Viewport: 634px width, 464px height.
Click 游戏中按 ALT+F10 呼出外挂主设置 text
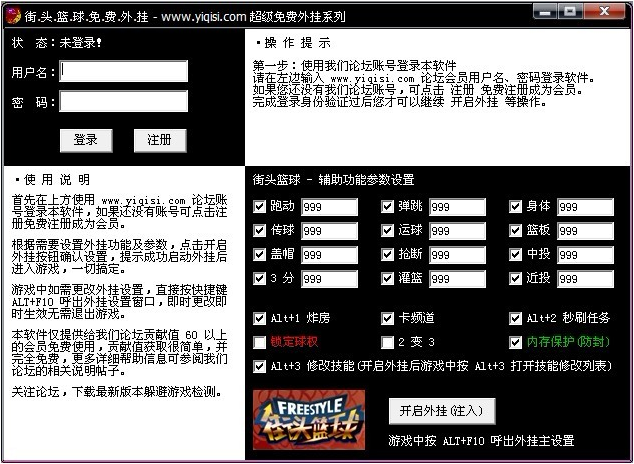pyautogui.click(x=481, y=440)
